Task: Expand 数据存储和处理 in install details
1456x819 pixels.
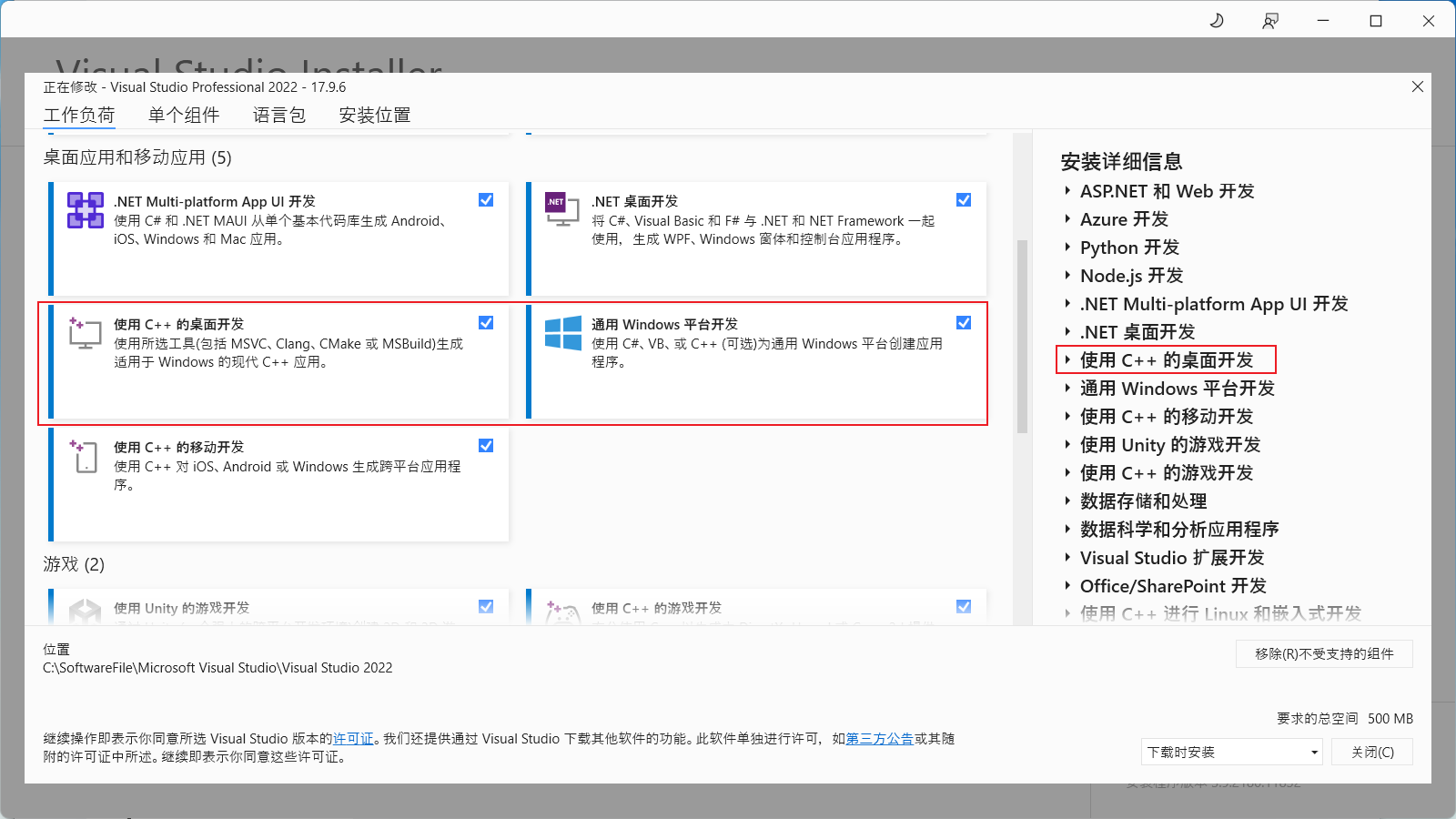Action: coord(1067,501)
